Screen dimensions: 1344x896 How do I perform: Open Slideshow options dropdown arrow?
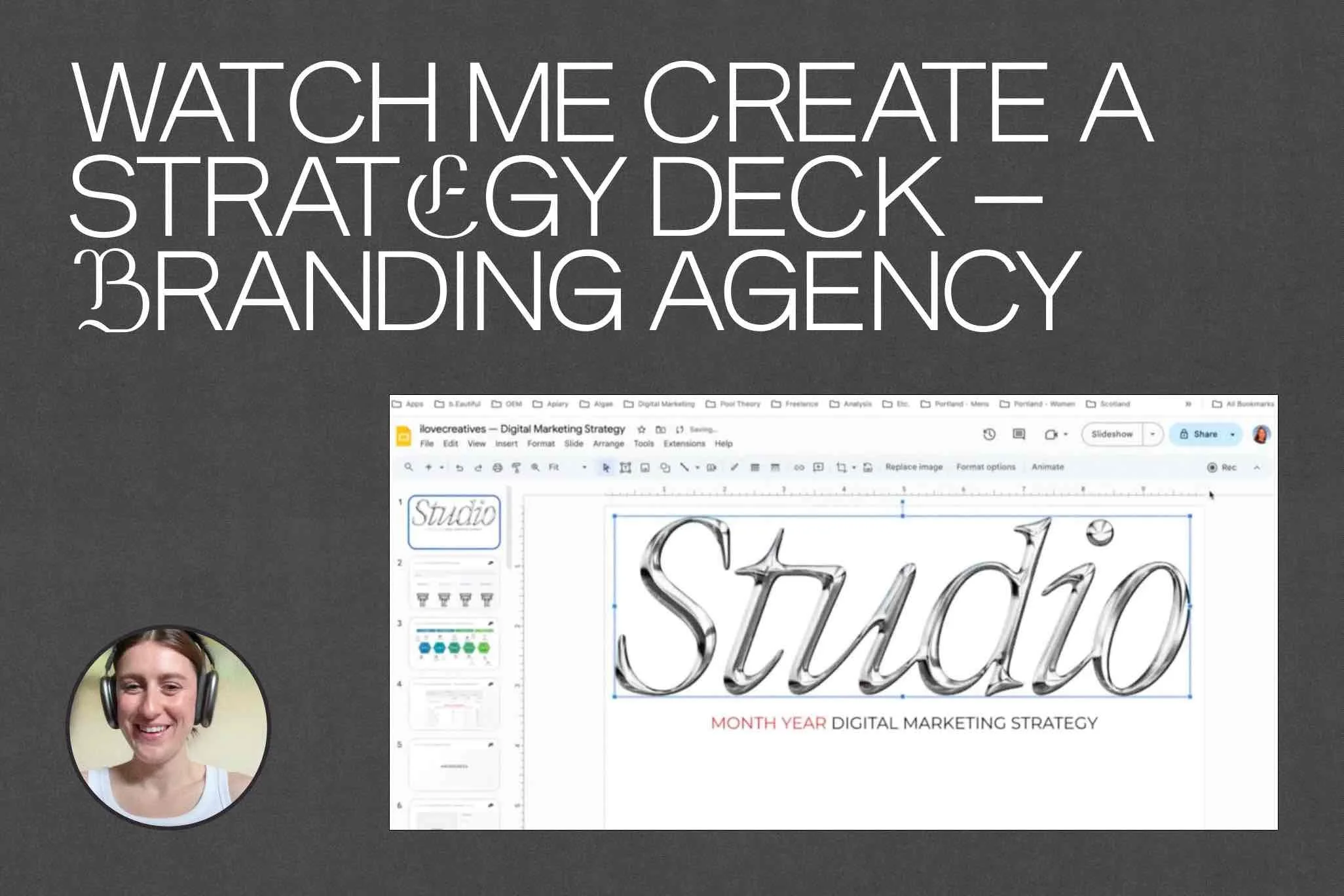1153,434
